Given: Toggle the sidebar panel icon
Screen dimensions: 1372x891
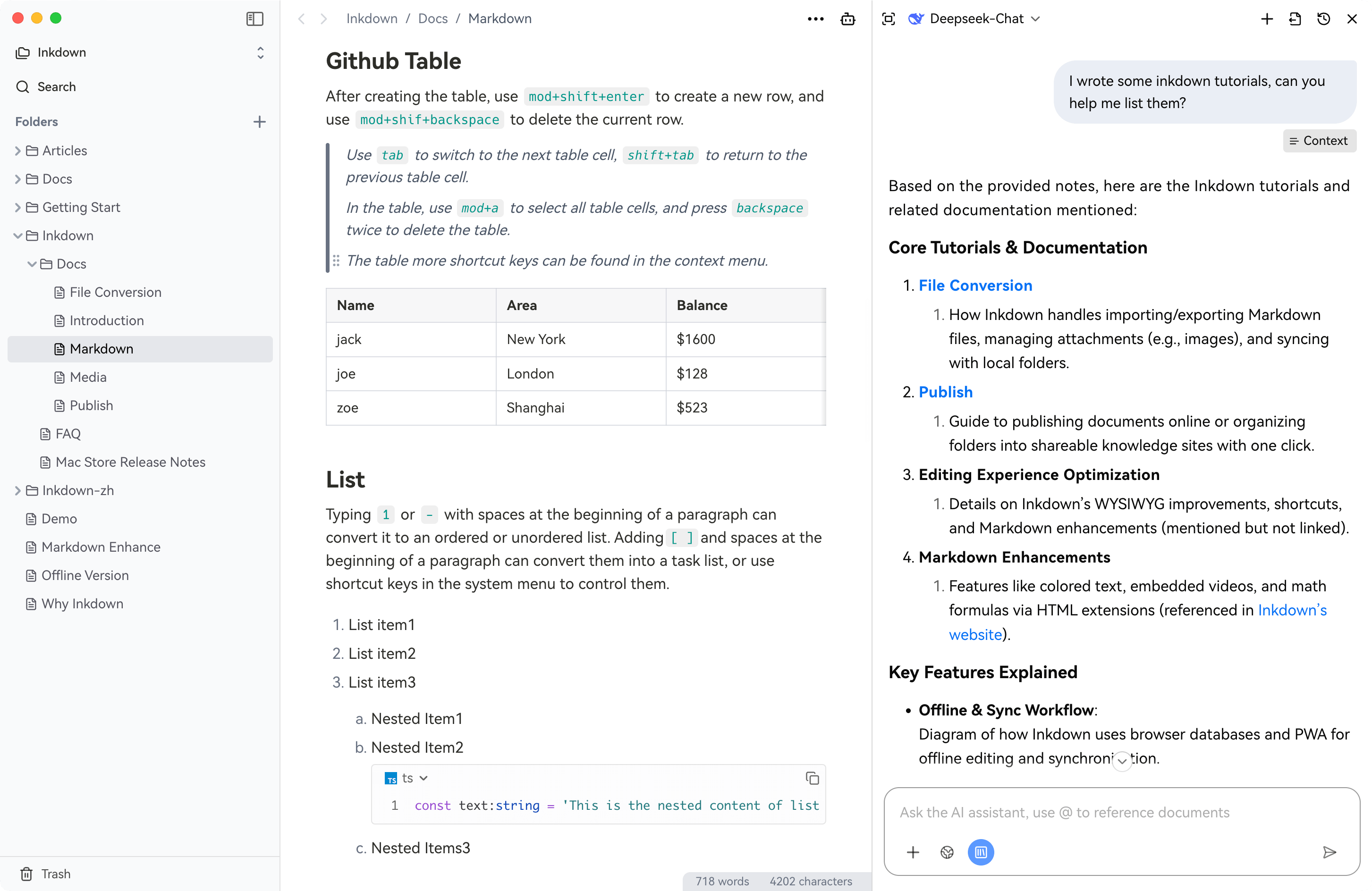Looking at the screenshot, I should pos(254,18).
